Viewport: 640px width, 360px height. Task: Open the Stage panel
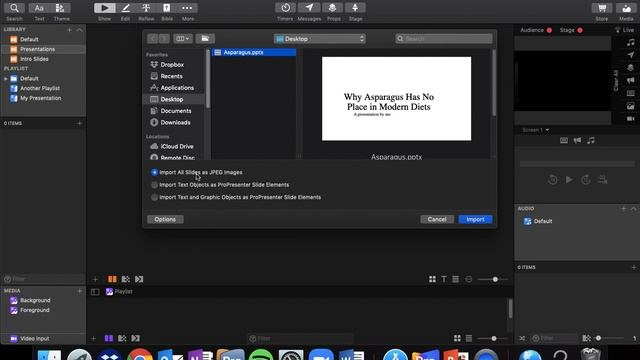click(355, 8)
